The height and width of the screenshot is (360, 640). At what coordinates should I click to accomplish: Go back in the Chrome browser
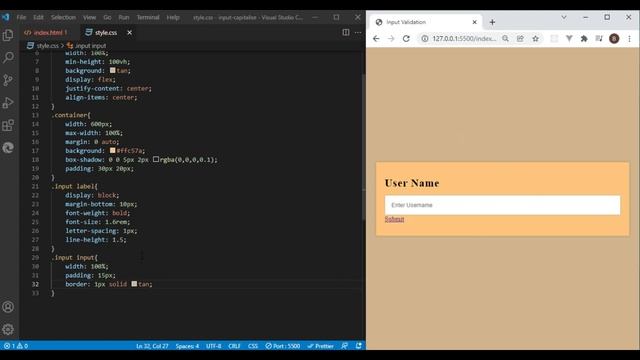click(376, 38)
